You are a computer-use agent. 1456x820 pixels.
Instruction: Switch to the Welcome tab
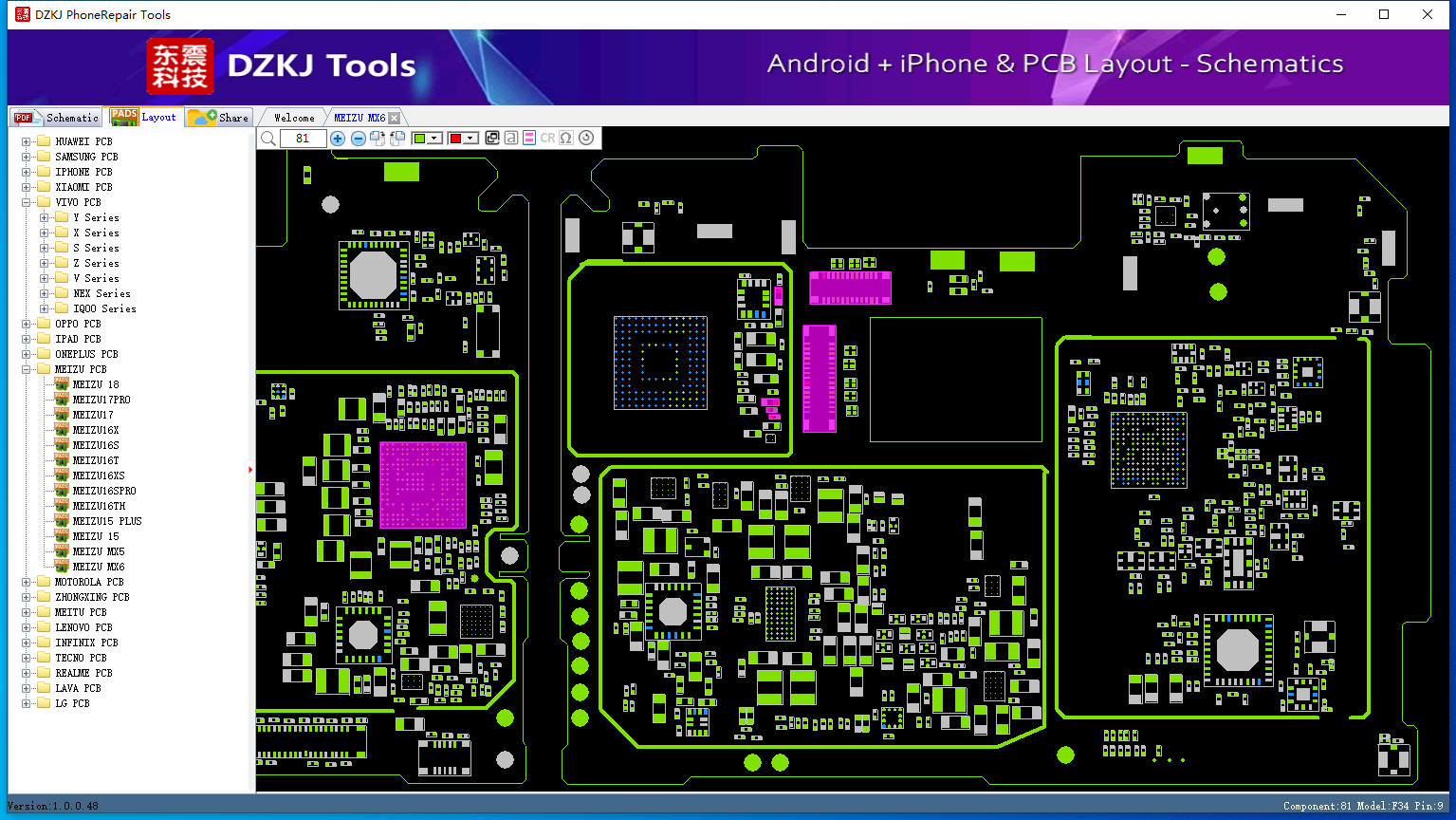click(x=294, y=118)
